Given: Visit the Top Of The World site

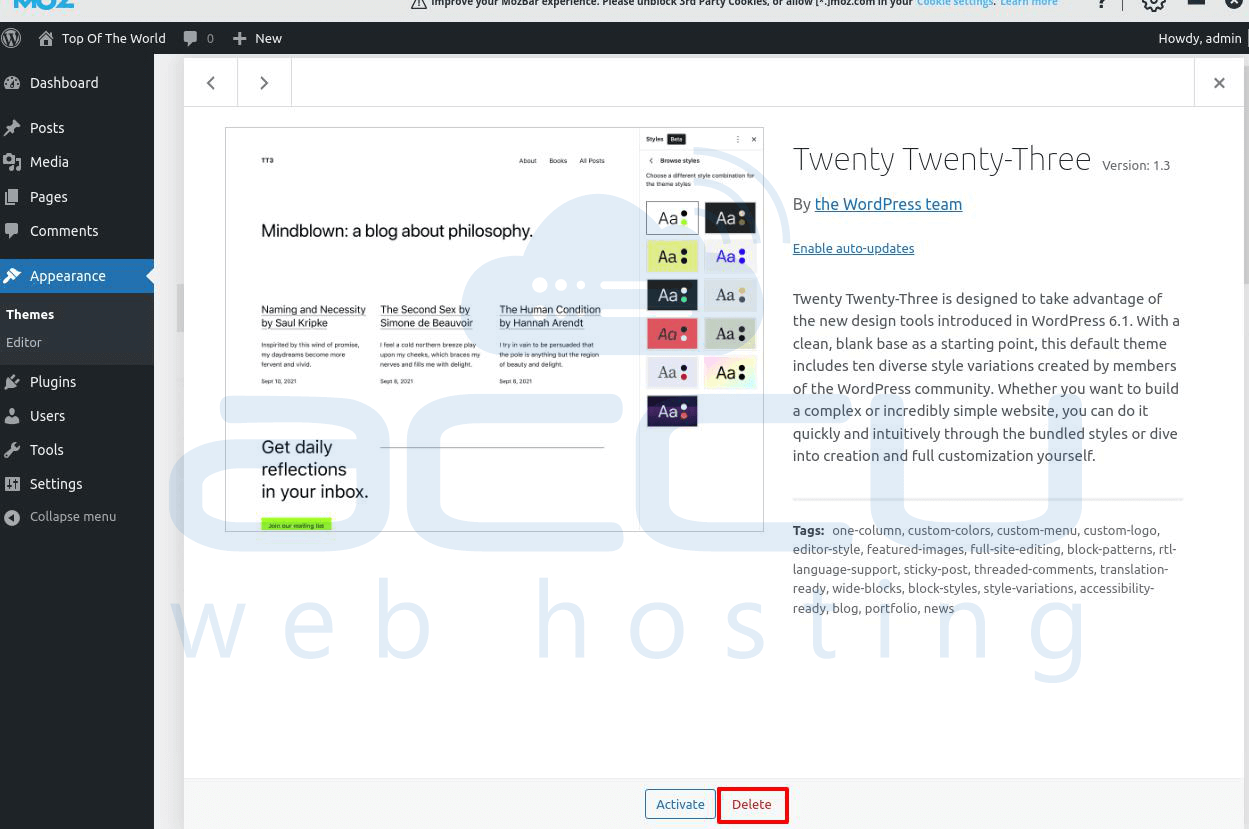Looking at the screenshot, I should (x=102, y=38).
